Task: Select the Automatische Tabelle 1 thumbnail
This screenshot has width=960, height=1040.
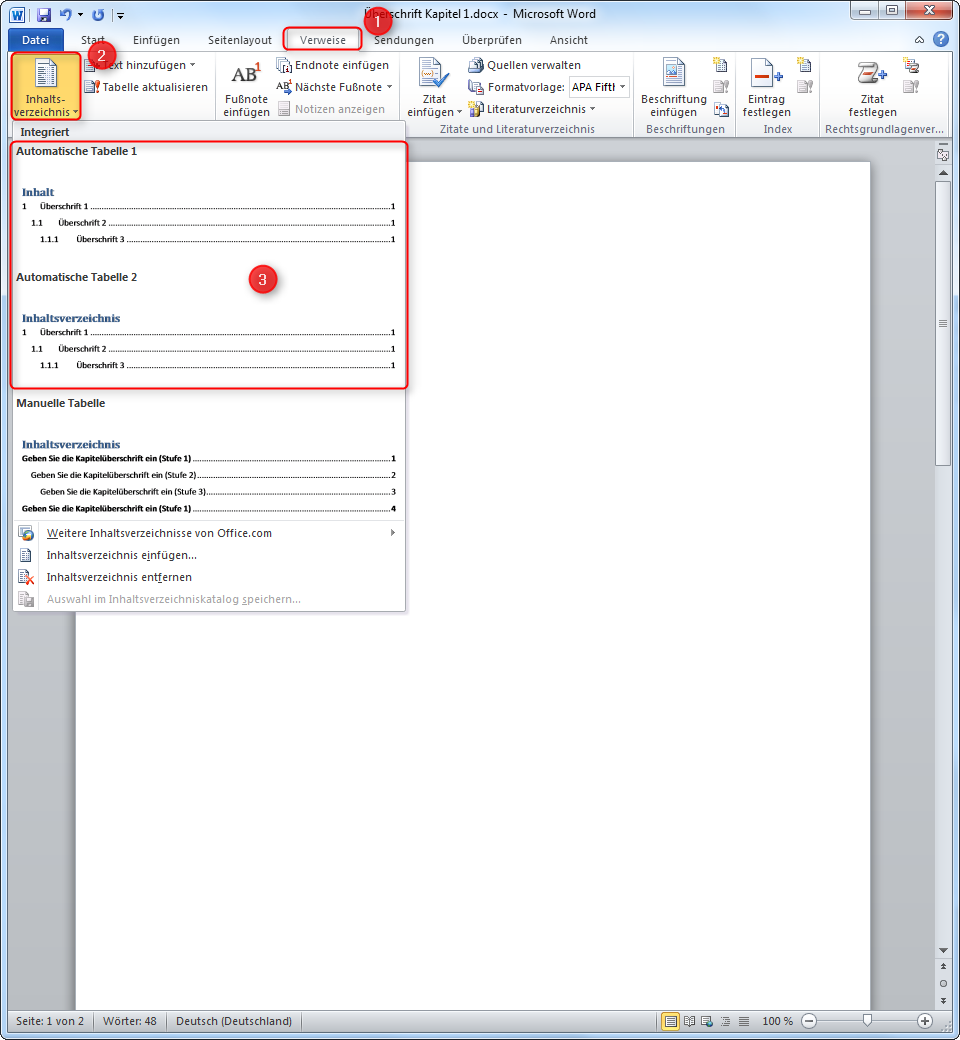Action: coord(208,200)
